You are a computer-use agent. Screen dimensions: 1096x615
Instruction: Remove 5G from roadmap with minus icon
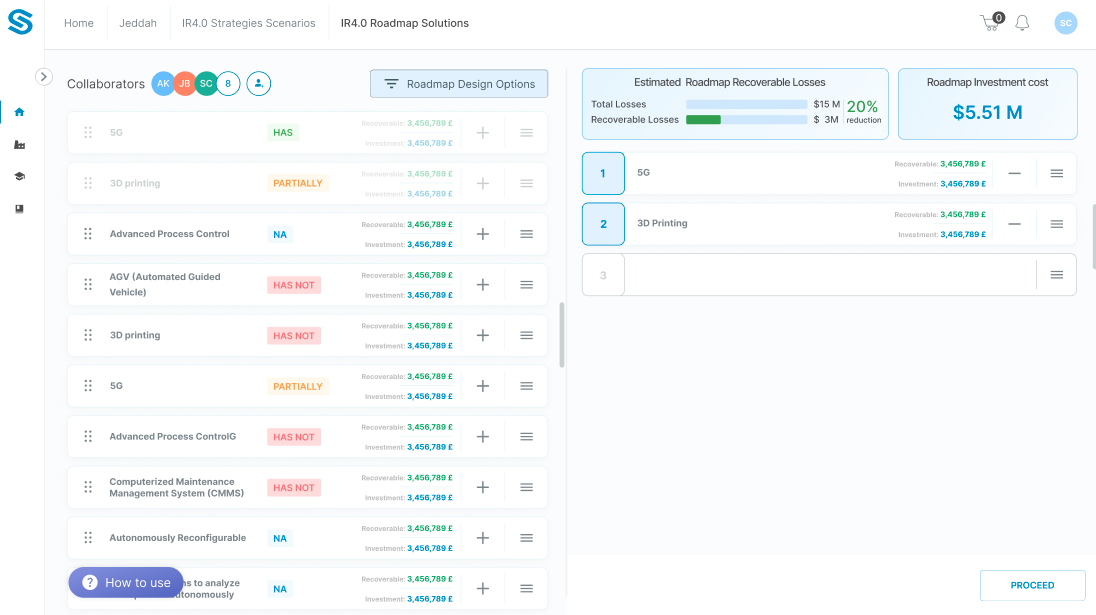tap(1014, 174)
